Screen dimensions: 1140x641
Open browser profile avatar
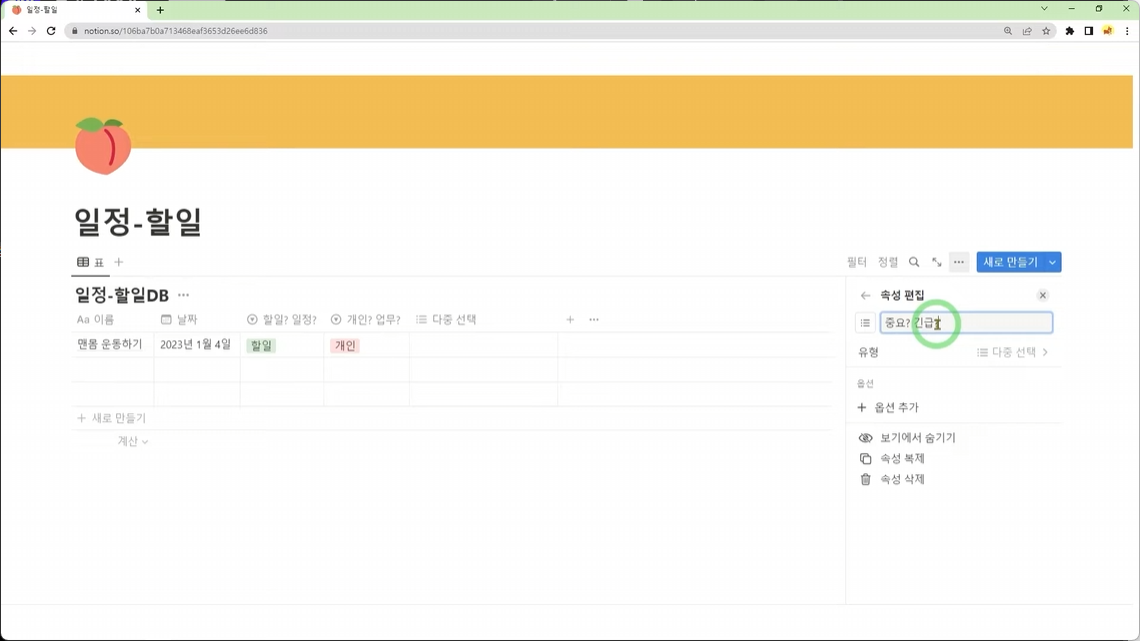[1107, 31]
